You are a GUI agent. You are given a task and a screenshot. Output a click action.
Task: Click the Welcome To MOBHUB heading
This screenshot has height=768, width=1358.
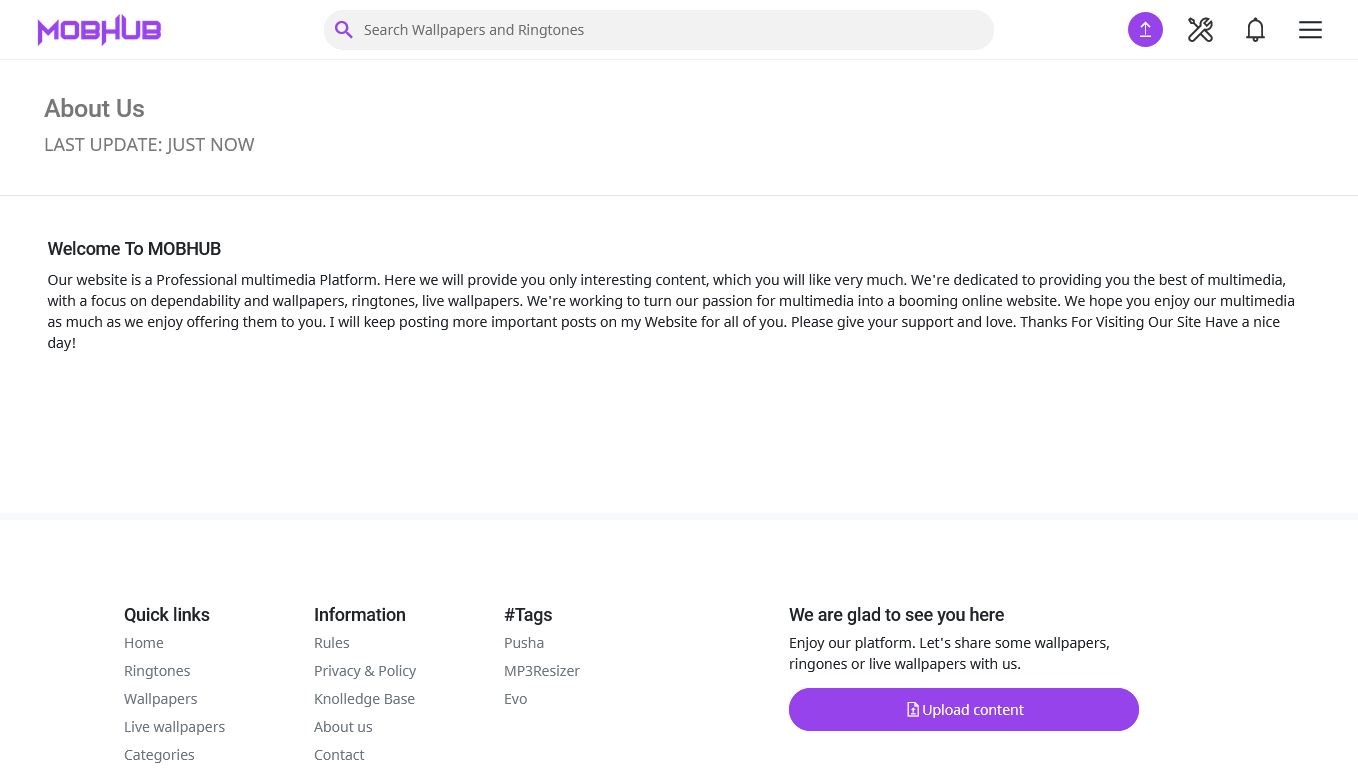tap(134, 249)
